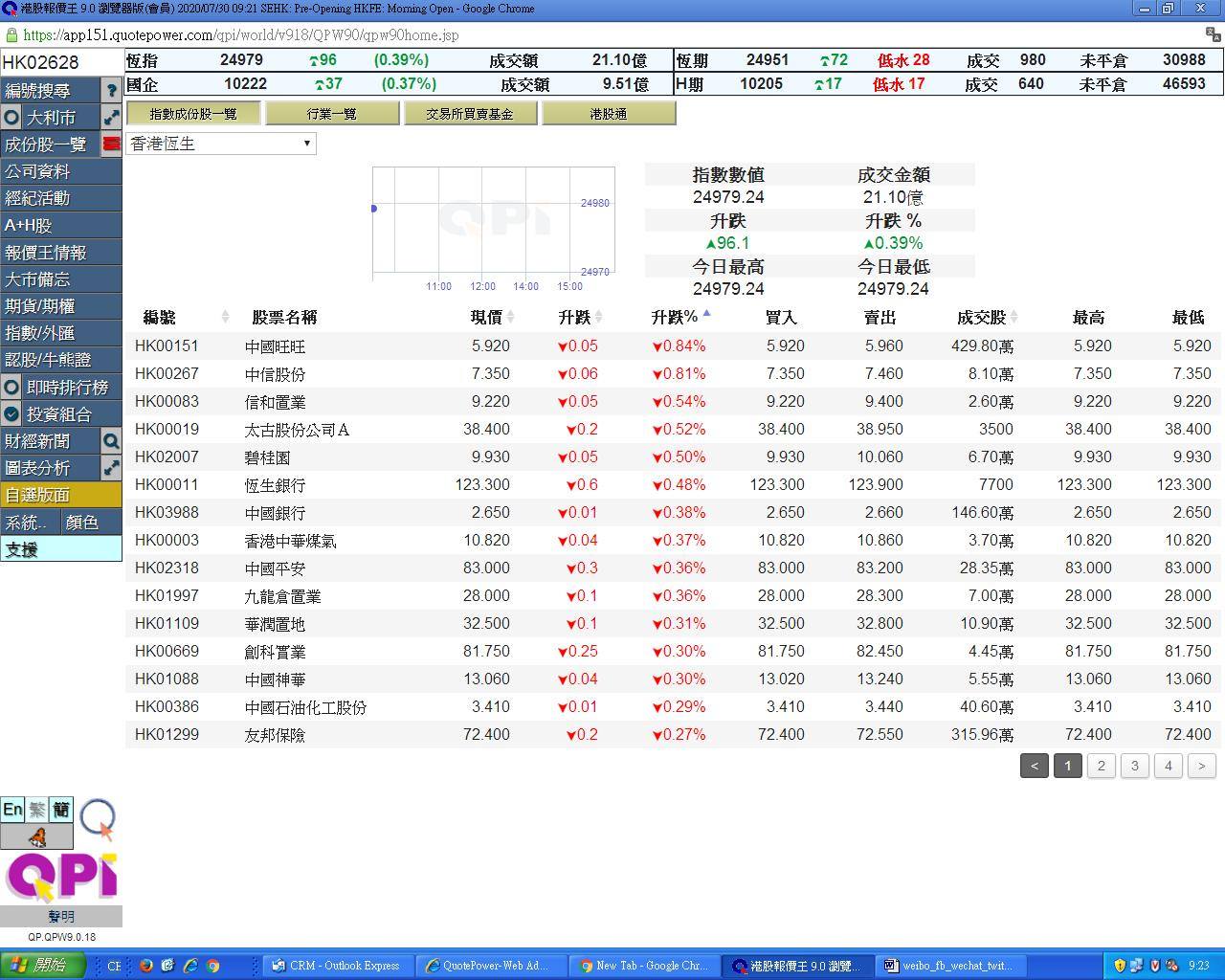Image resolution: width=1225 pixels, height=980 pixels.
Task: Click the magnifier search icon beside 財經新聞
Action: coord(111,441)
